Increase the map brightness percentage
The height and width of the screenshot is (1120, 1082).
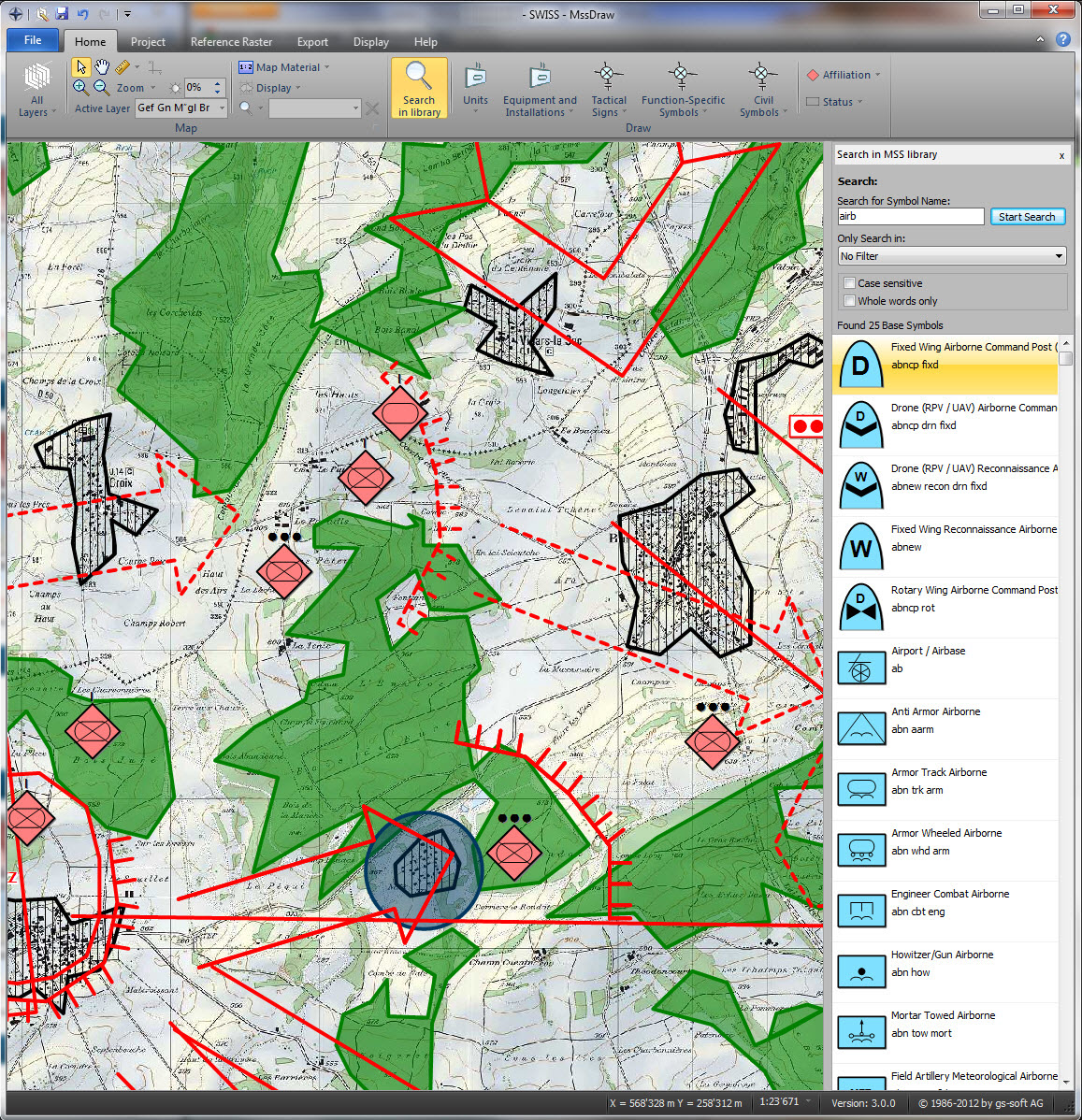click(x=218, y=83)
